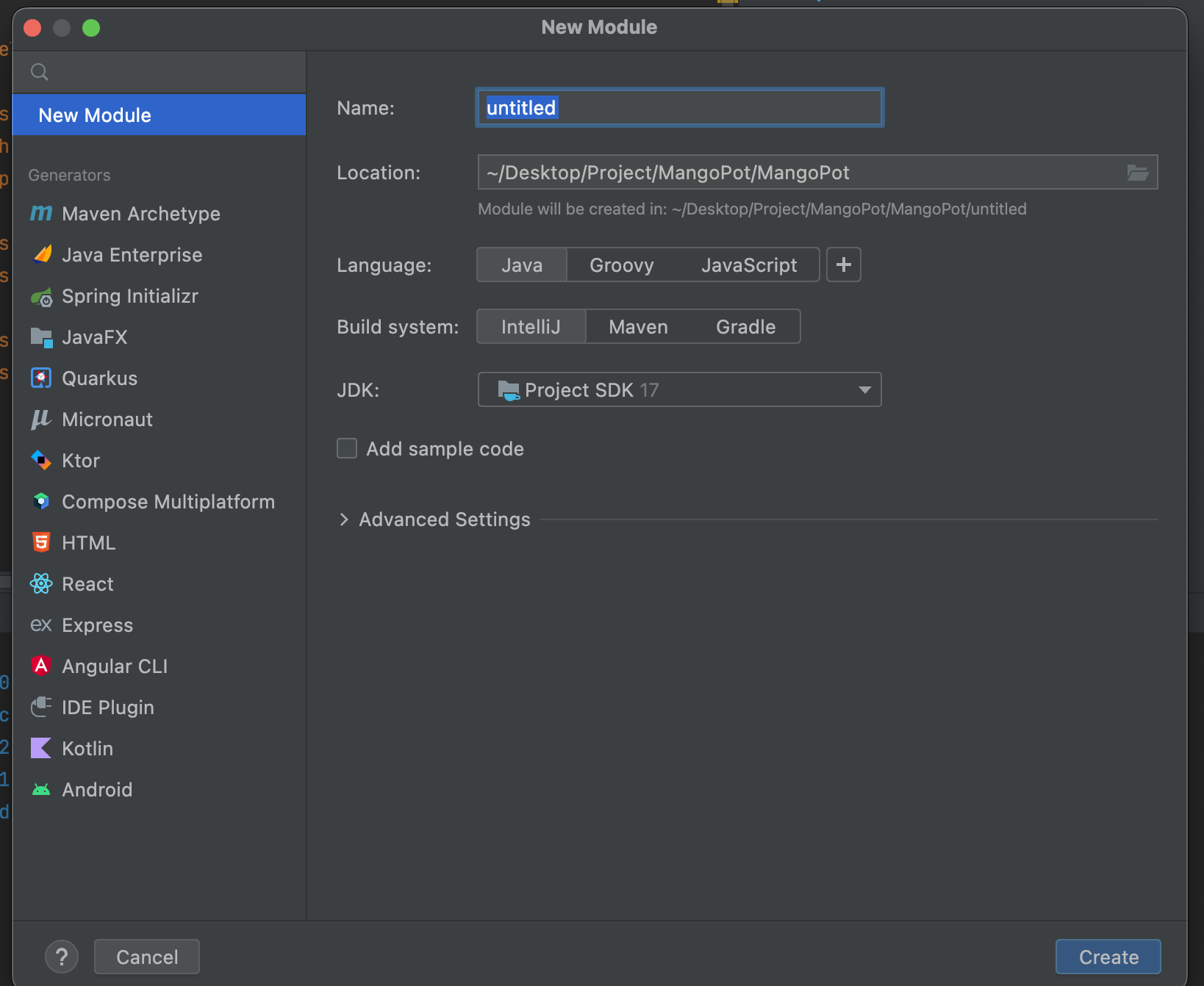
Task: Select Quarkus generator entry
Action: coord(159,378)
